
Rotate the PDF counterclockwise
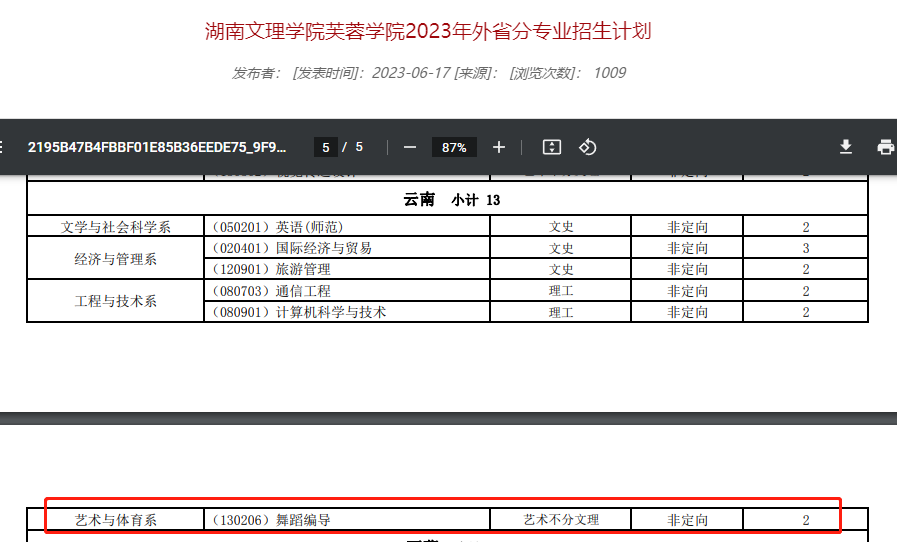click(x=588, y=147)
